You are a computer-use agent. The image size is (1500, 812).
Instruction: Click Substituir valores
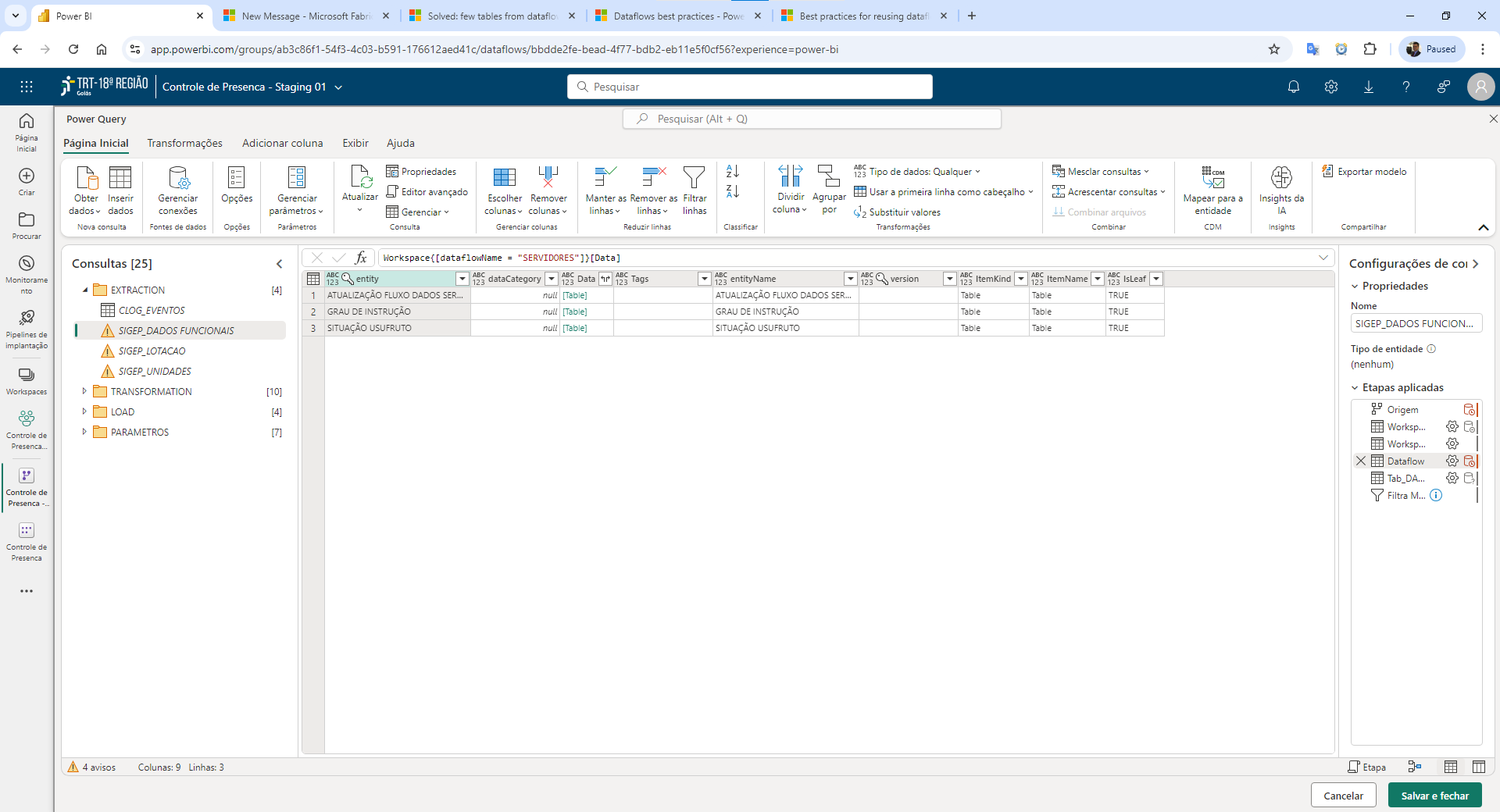coord(897,212)
